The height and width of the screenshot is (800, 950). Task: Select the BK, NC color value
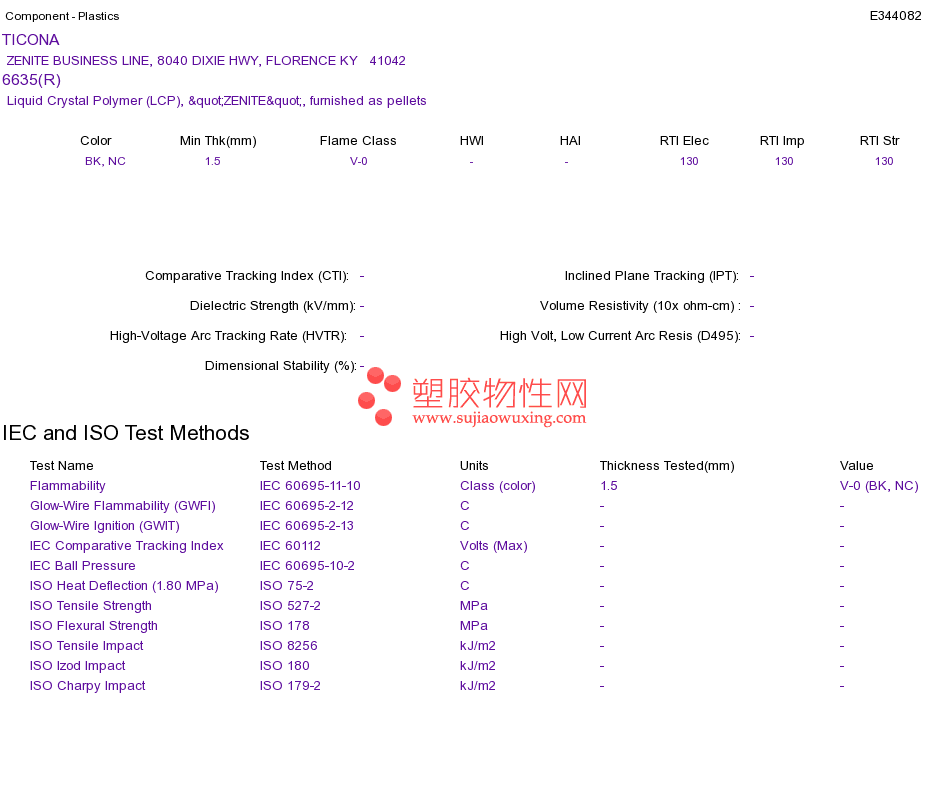[105, 161]
